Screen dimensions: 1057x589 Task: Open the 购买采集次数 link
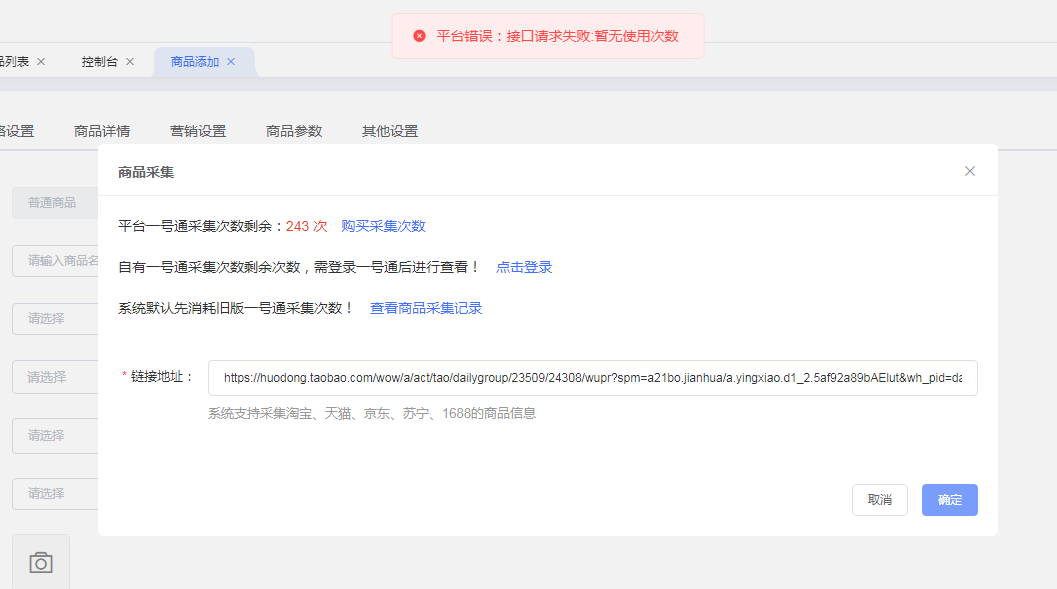coord(383,226)
